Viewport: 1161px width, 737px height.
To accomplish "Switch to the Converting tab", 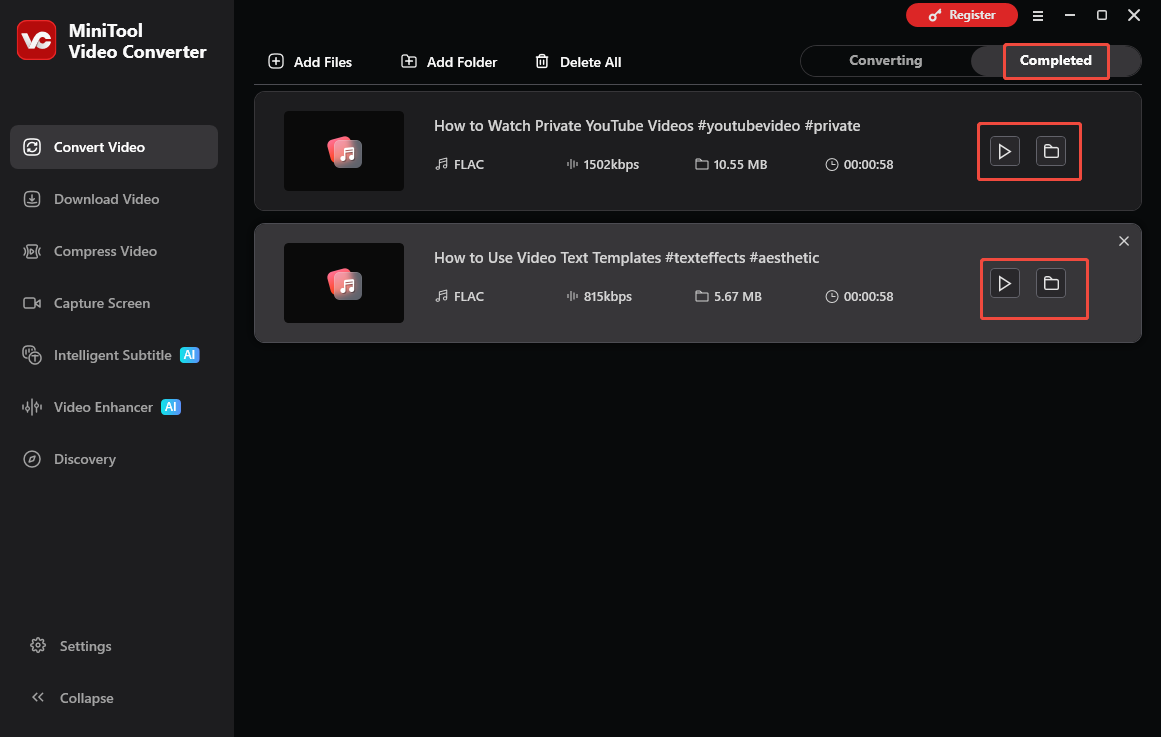I will pyautogui.click(x=886, y=61).
